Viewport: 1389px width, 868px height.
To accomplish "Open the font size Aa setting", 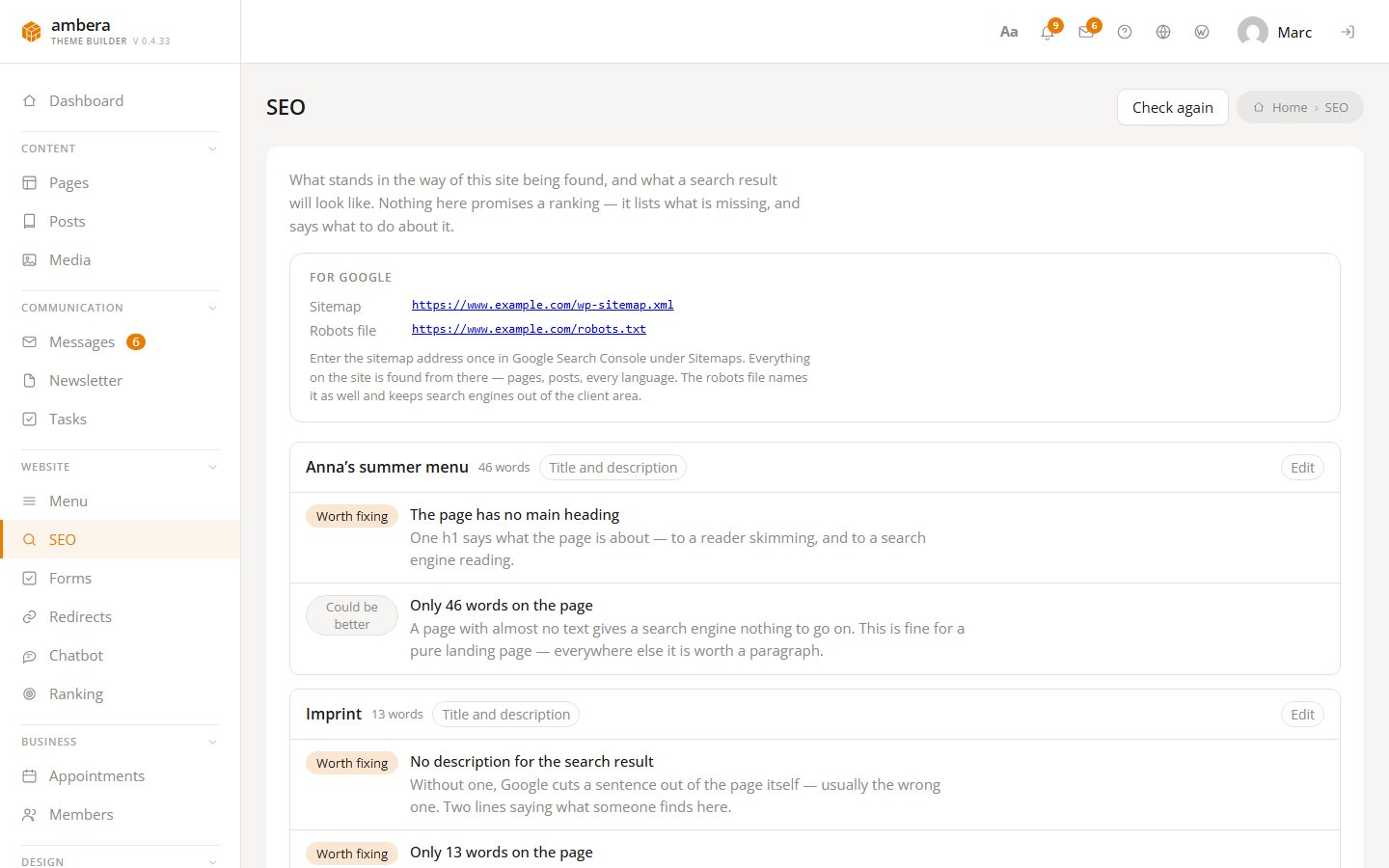I will pos(1009,32).
